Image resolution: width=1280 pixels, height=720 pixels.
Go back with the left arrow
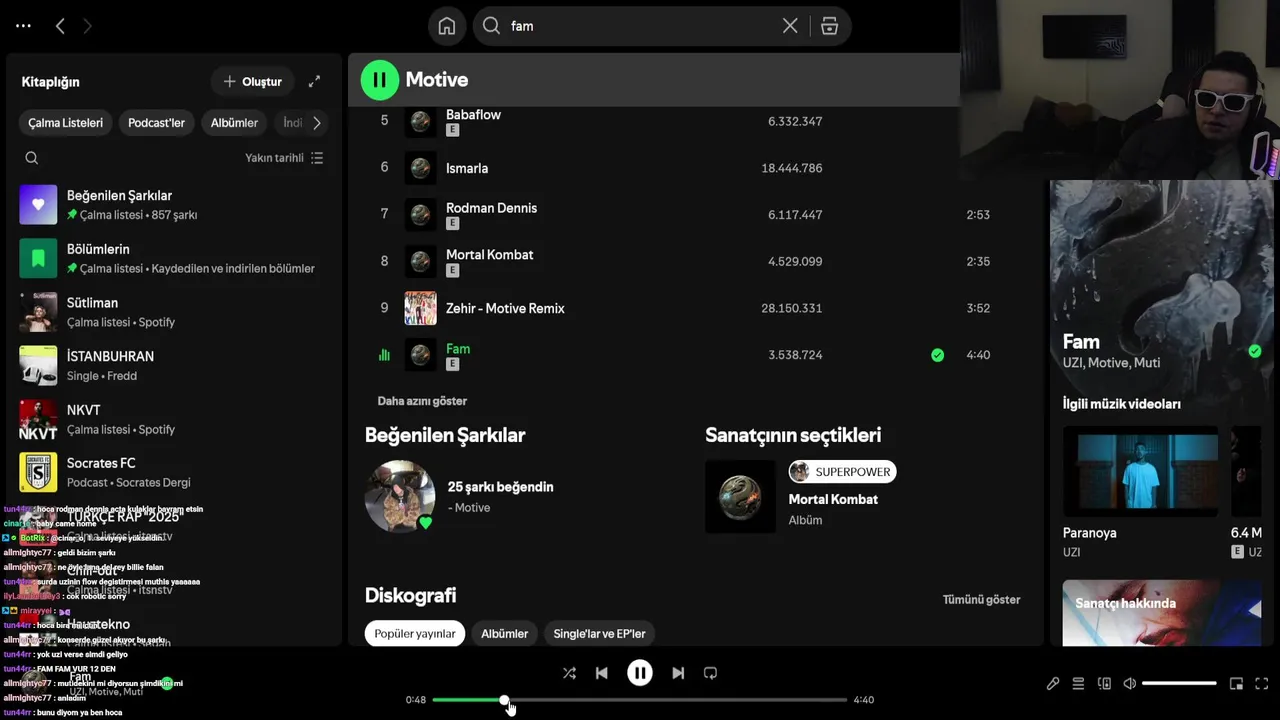pos(60,26)
